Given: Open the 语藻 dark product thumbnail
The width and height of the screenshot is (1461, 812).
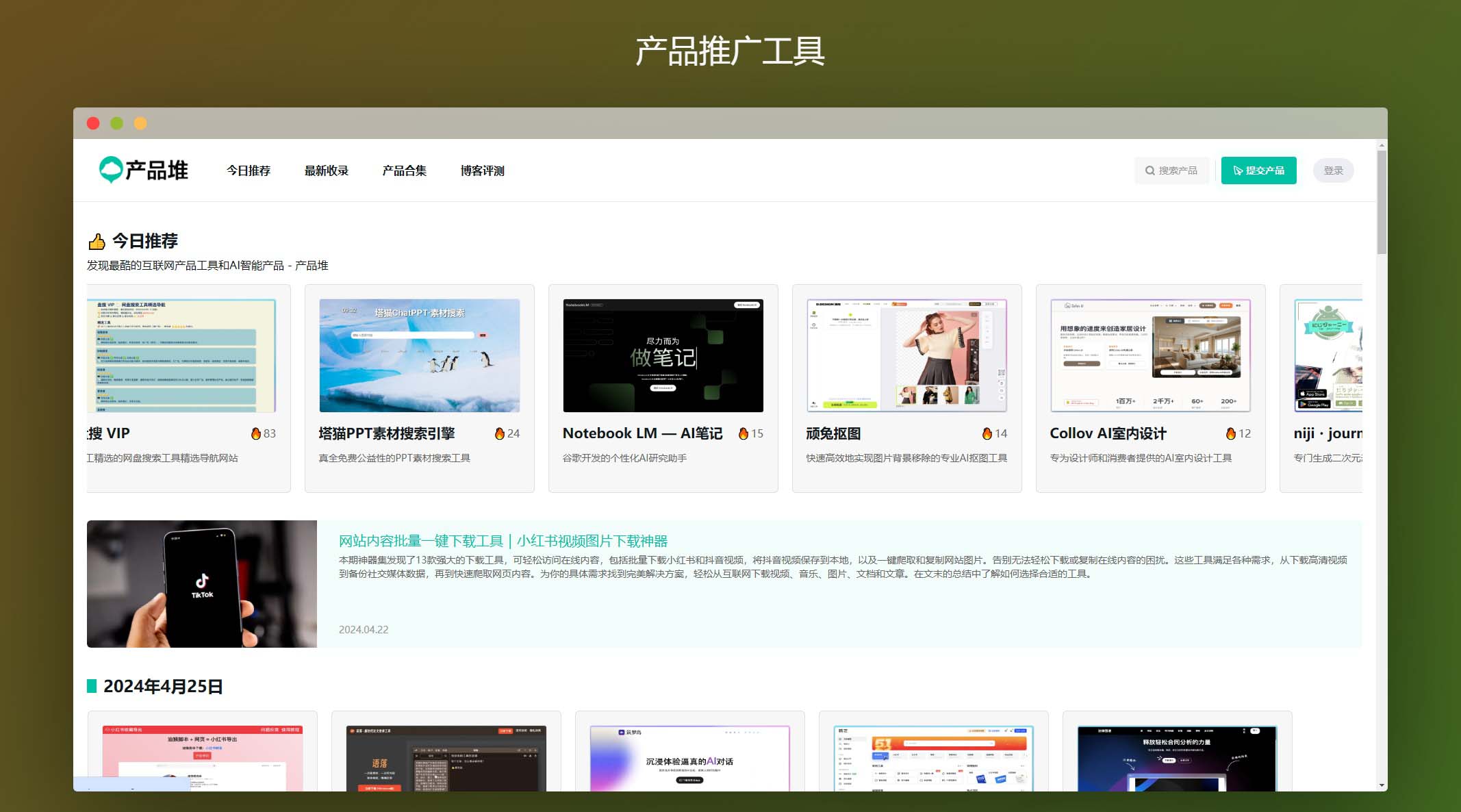Looking at the screenshot, I should point(446,759).
